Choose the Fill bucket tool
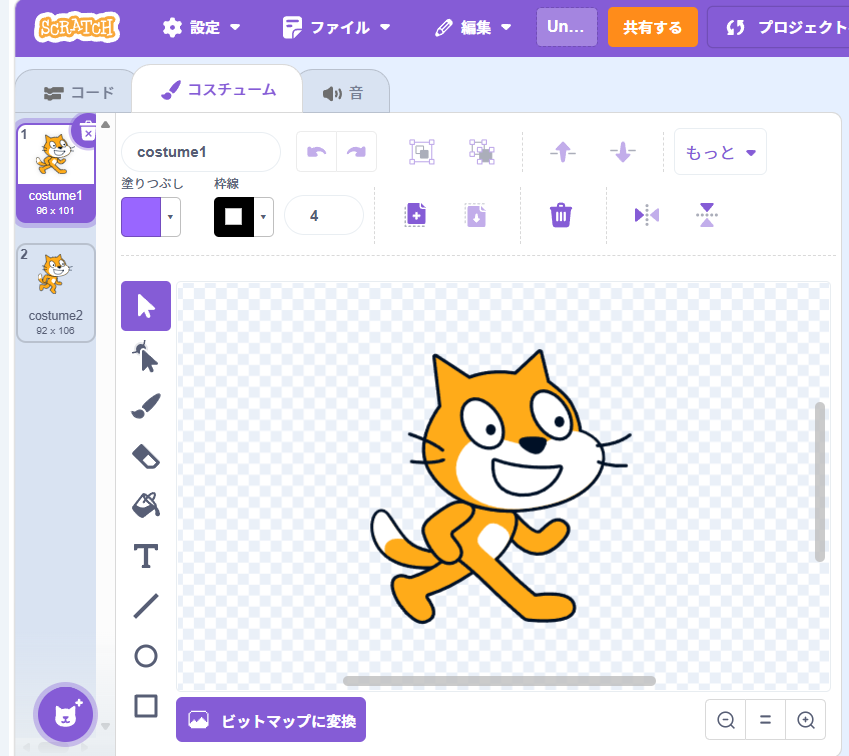Screen dimensions: 849x756 click(146, 505)
